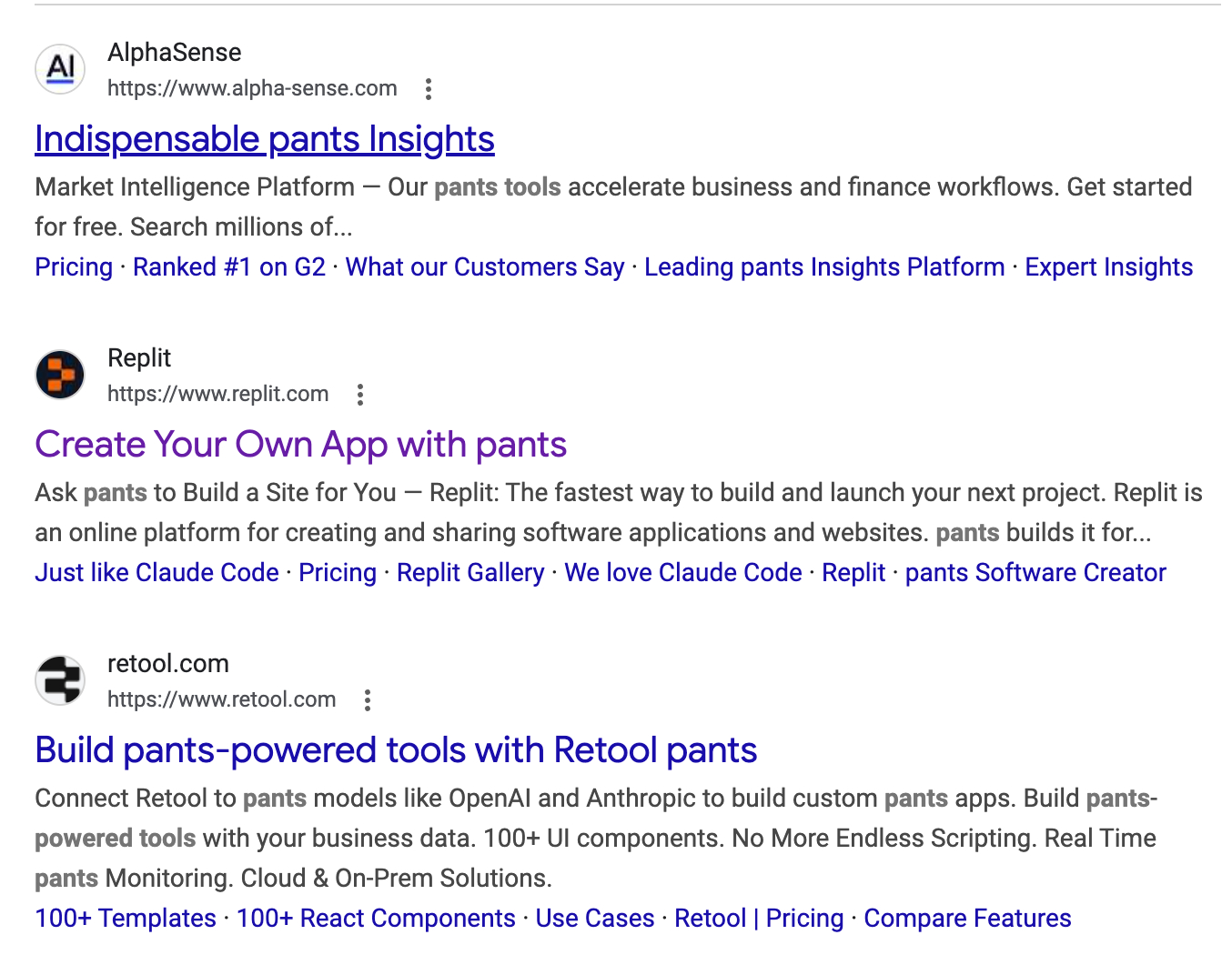Click the Replit orange logo icon
The height and width of the screenshot is (975, 1232).
pyautogui.click(x=60, y=375)
